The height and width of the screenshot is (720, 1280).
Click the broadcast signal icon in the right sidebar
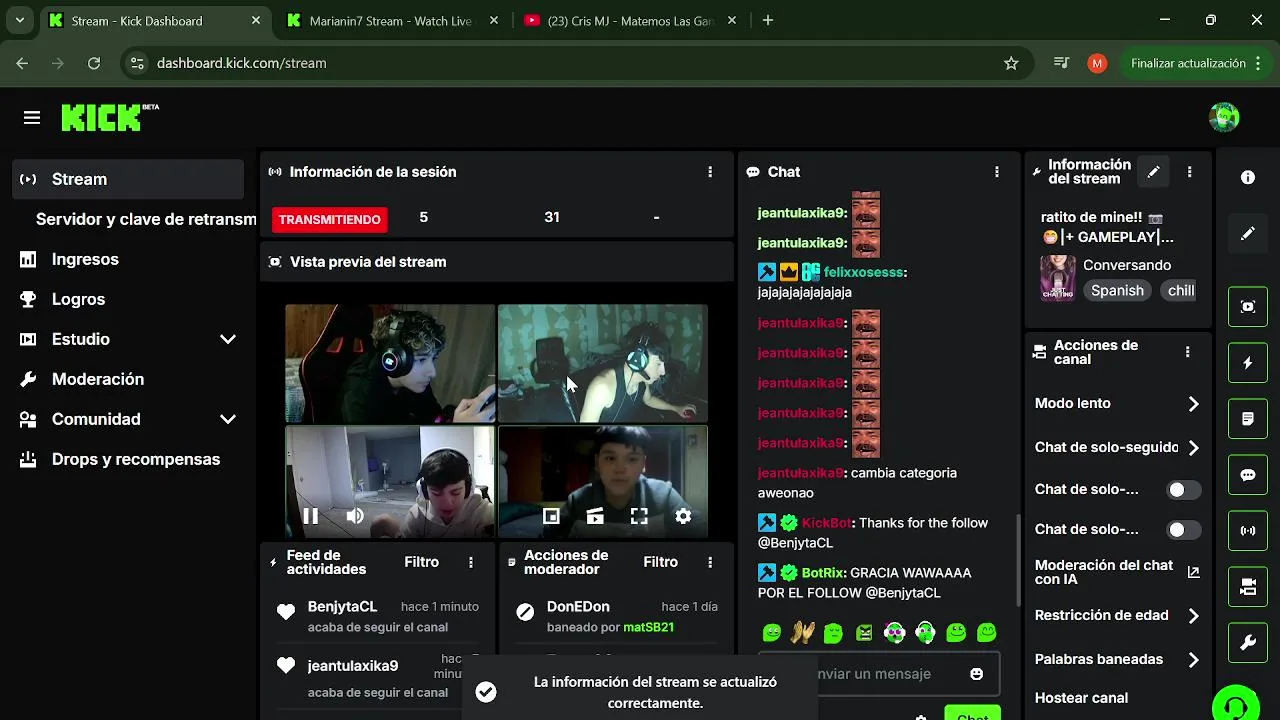[1248, 531]
